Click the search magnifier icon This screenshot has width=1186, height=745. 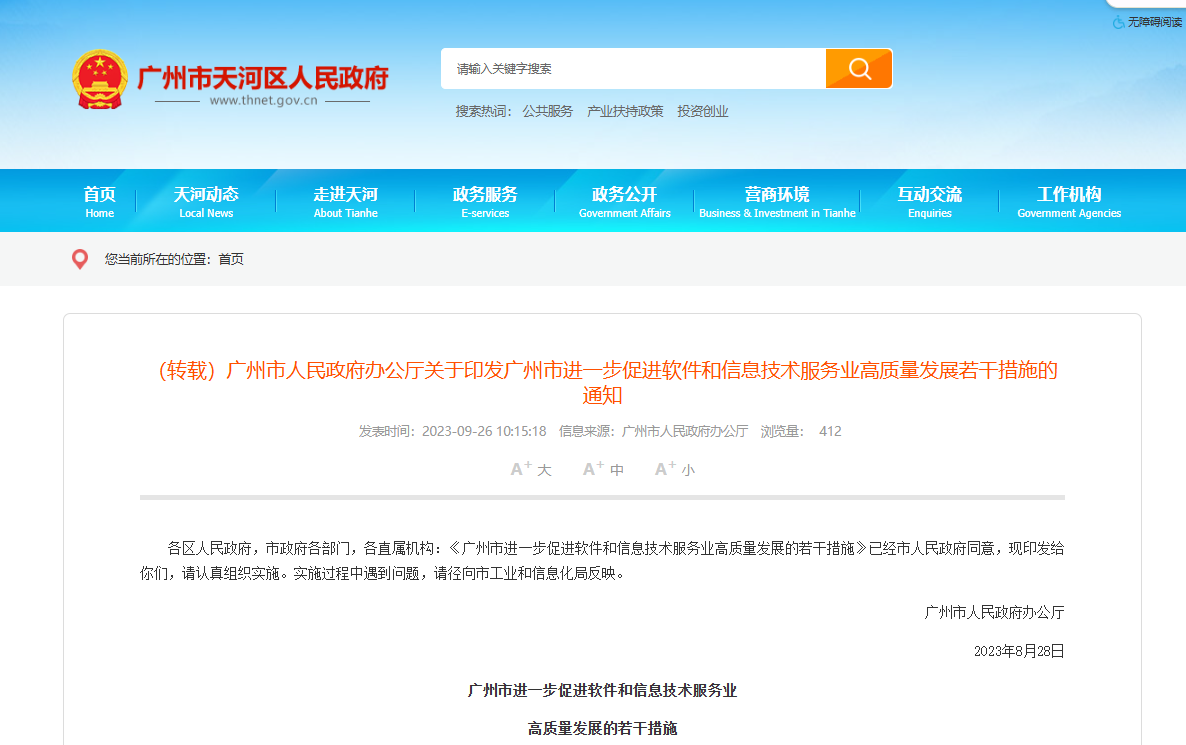tap(858, 68)
